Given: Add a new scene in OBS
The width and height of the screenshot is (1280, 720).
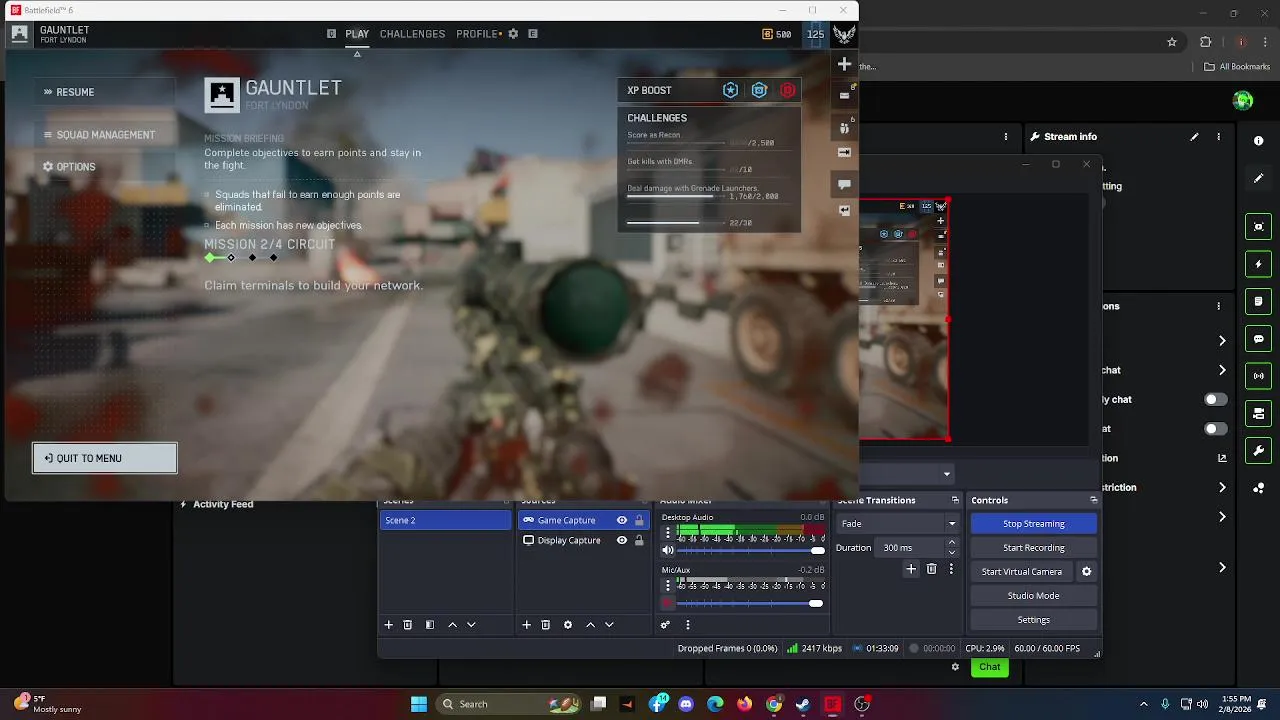Looking at the screenshot, I should 389,625.
